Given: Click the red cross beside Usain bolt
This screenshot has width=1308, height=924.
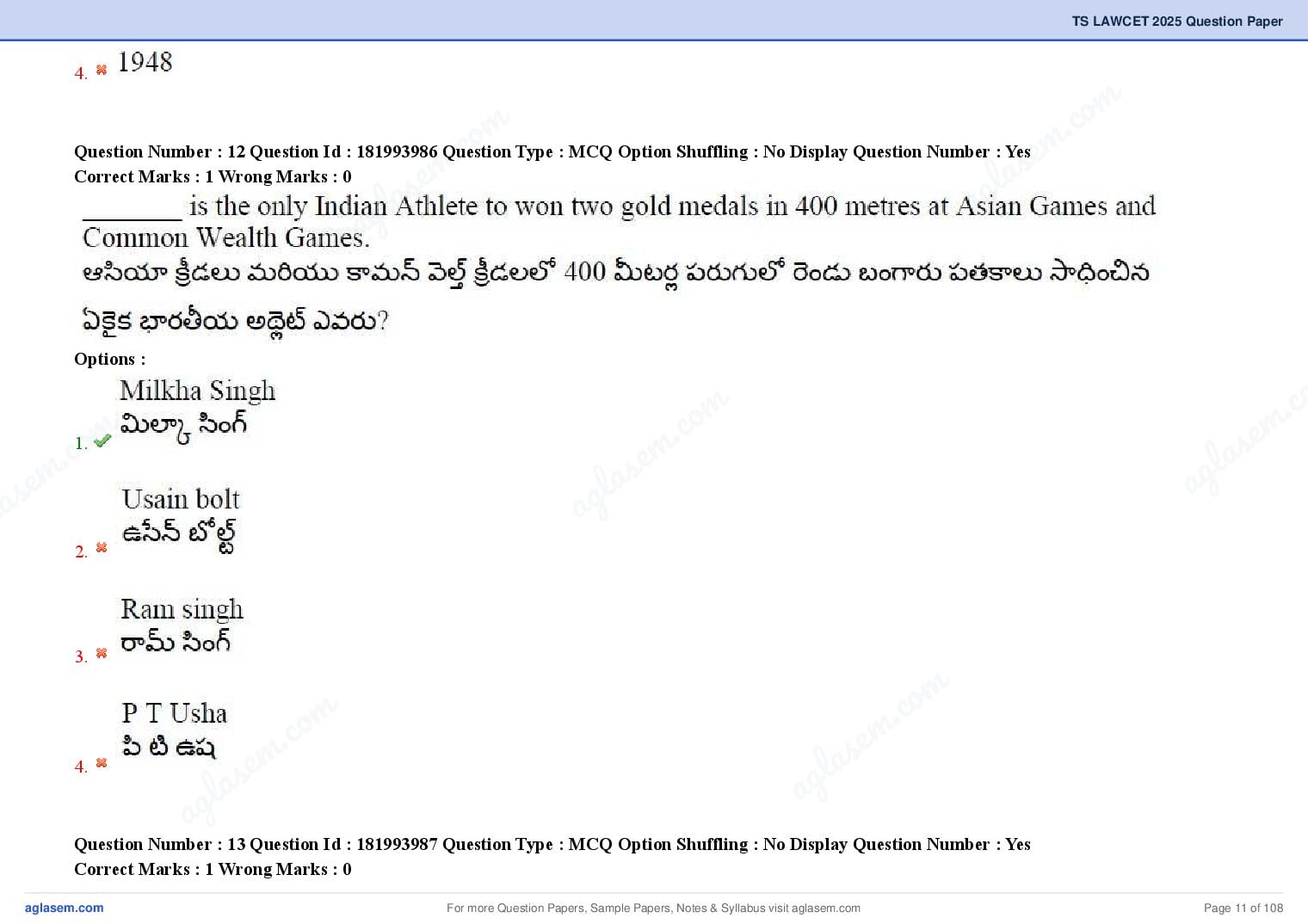Looking at the screenshot, I should pos(102,548).
